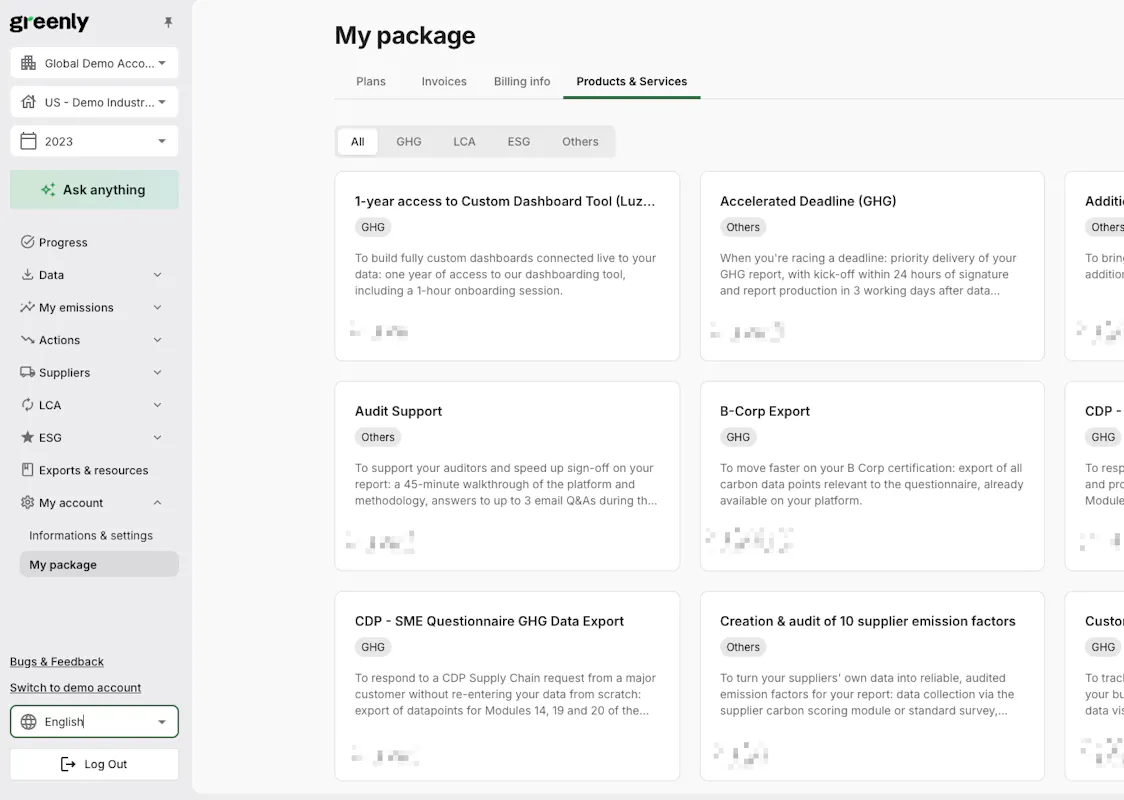The image size is (1124, 800).
Task: Click Switch to demo account link
Action: click(75, 687)
